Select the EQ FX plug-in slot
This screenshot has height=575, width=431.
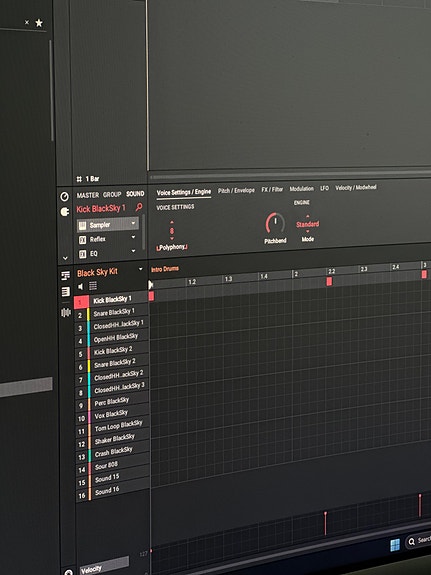click(x=107, y=253)
